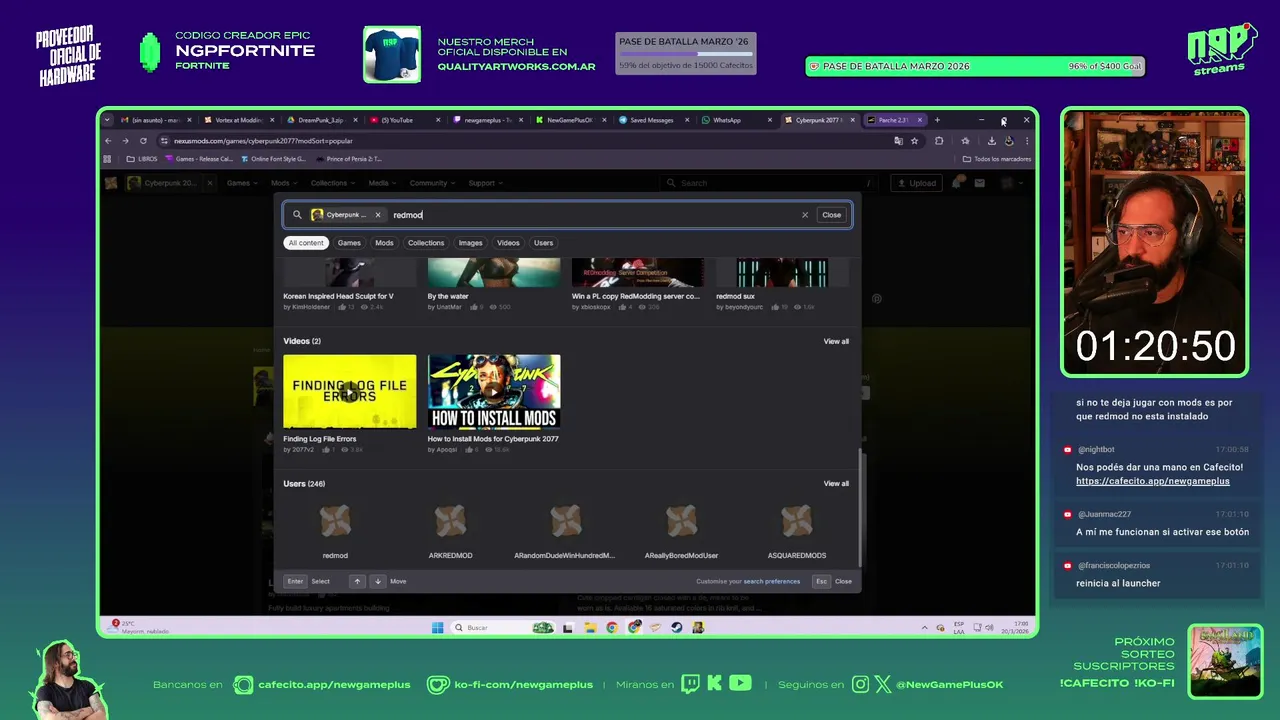Open new browser tab with plus
Image resolution: width=1280 pixels, height=720 pixels.
click(x=937, y=120)
